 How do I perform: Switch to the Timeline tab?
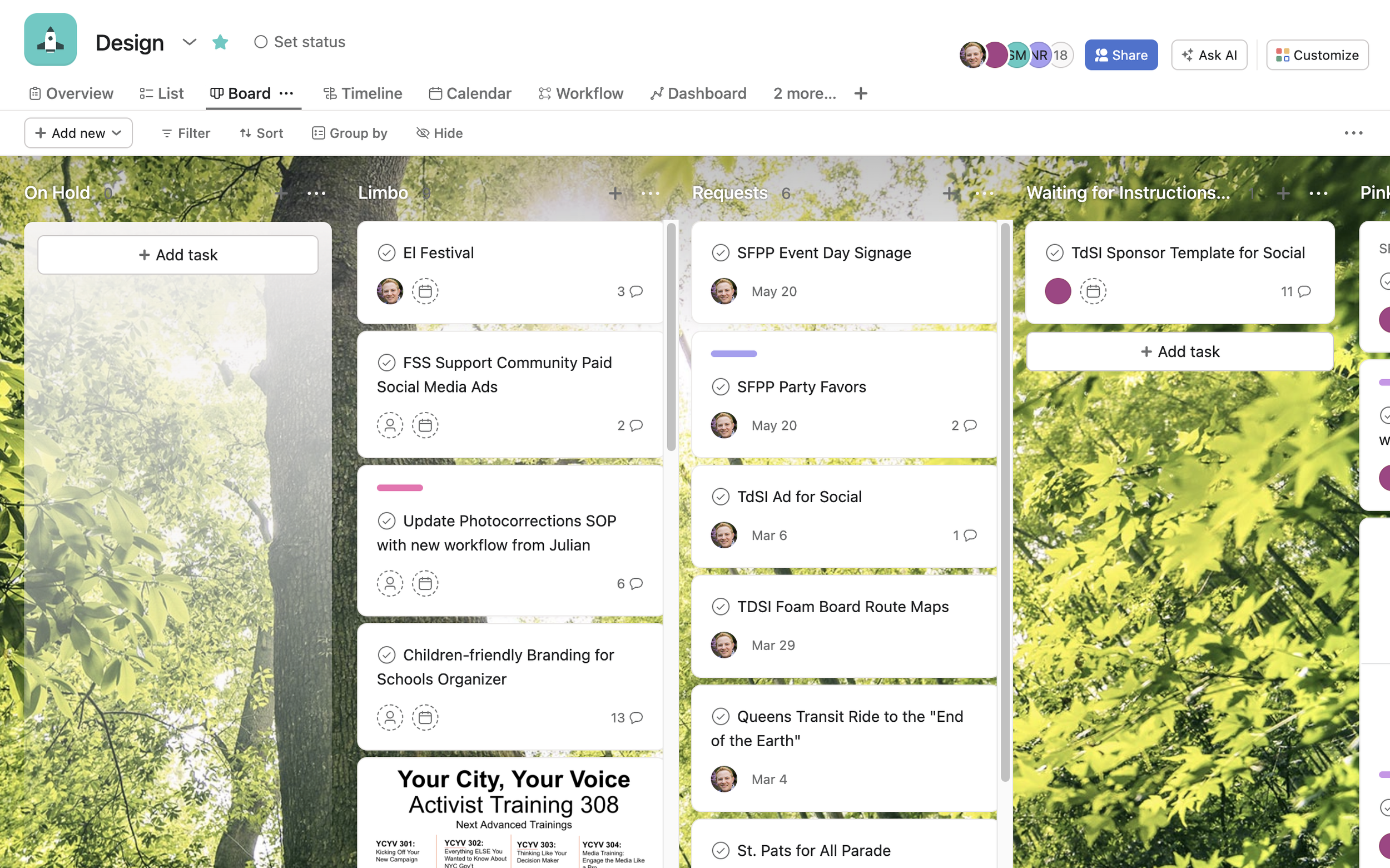point(363,93)
